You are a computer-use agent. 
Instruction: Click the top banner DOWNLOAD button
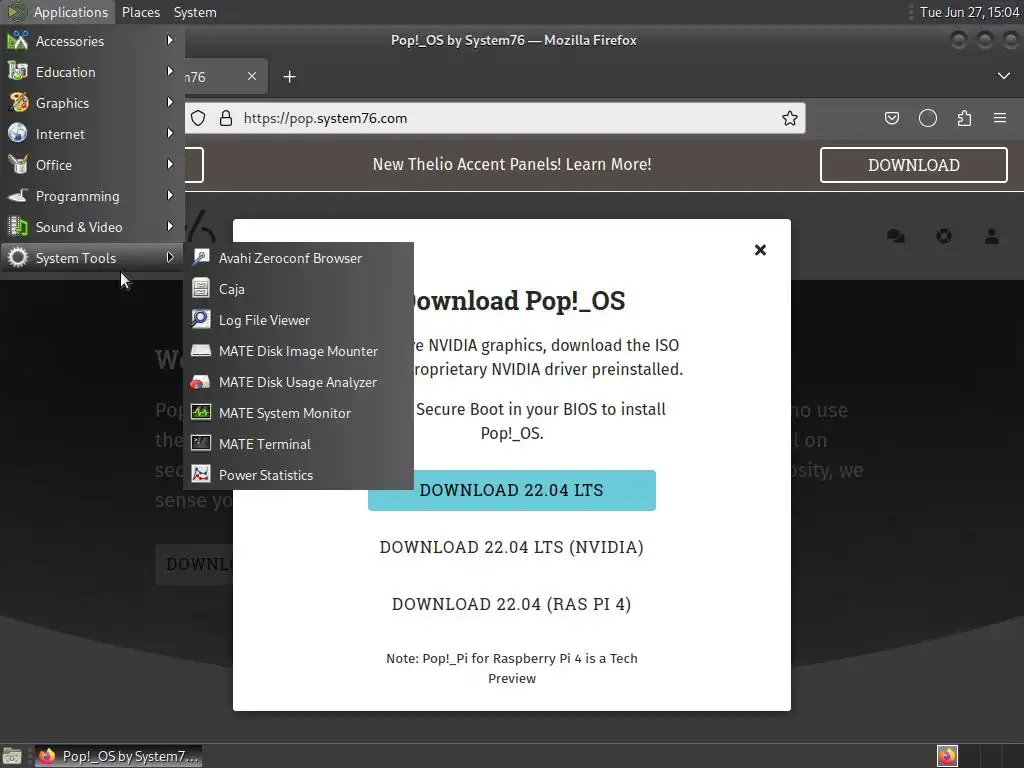(914, 165)
